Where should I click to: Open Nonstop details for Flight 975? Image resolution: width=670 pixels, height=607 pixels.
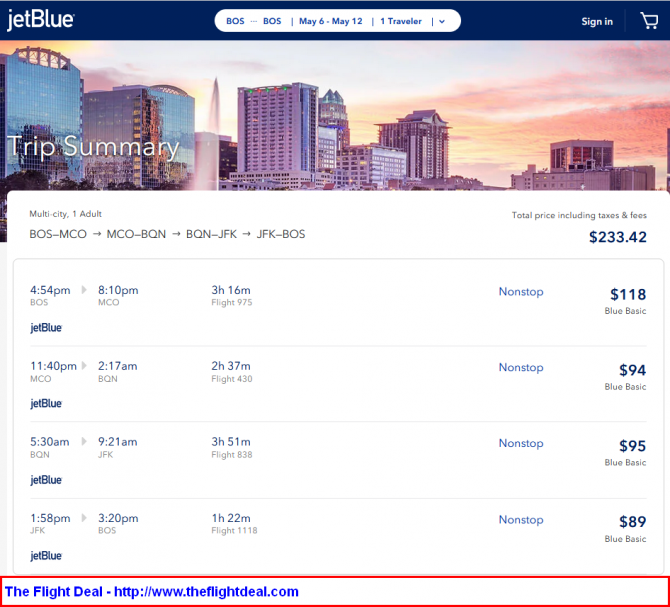[x=521, y=292]
